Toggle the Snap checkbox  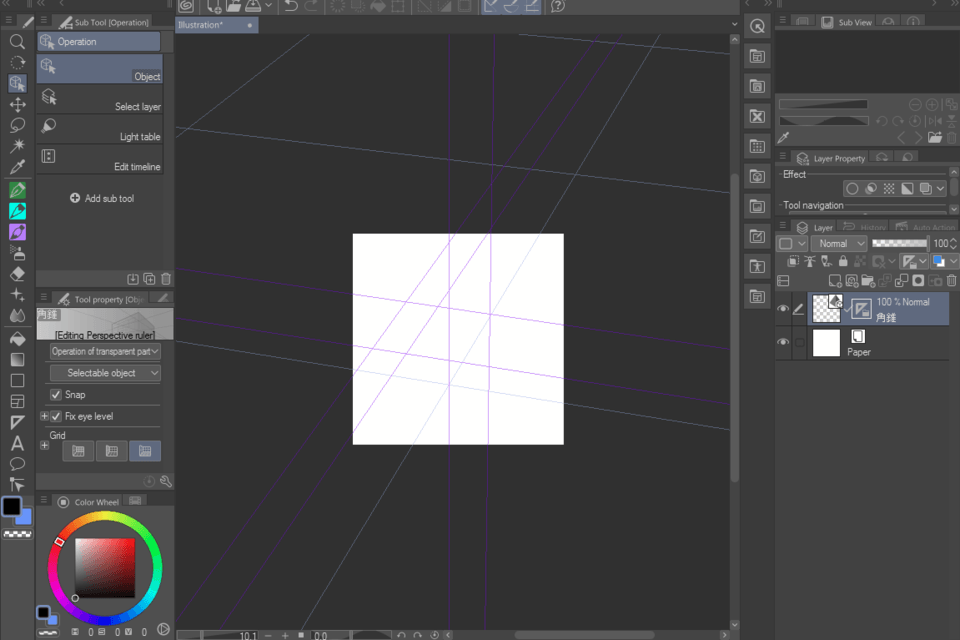coord(56,394)
